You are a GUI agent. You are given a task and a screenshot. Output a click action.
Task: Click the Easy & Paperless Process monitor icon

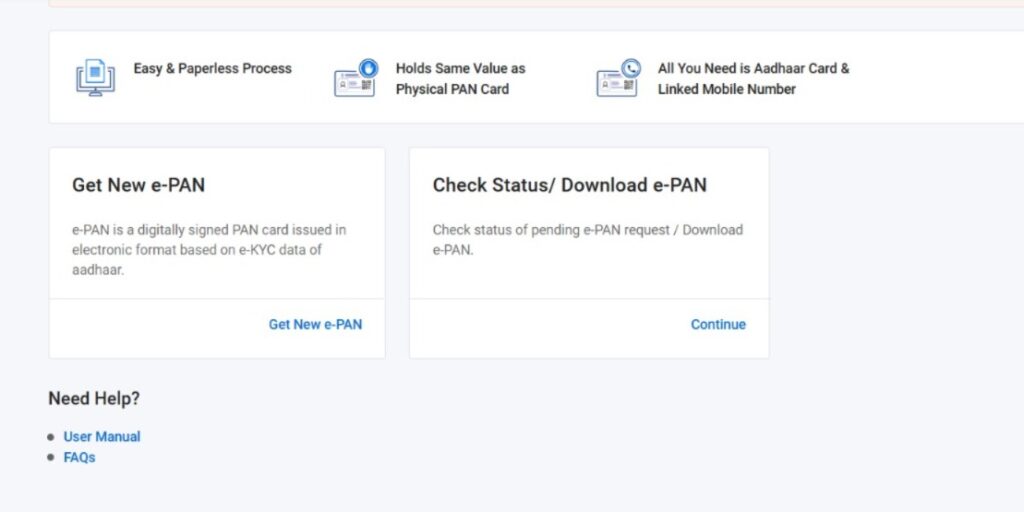[x=95, y=78]
